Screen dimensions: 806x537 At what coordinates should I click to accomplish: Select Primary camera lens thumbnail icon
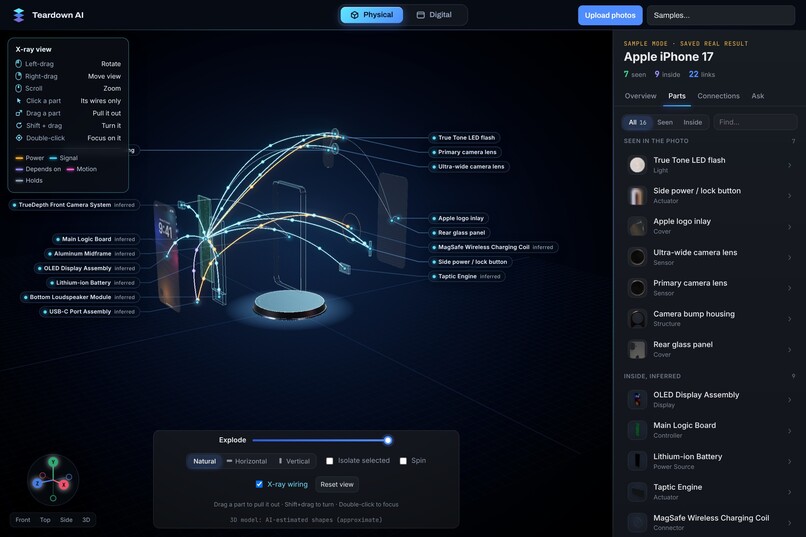637,288
